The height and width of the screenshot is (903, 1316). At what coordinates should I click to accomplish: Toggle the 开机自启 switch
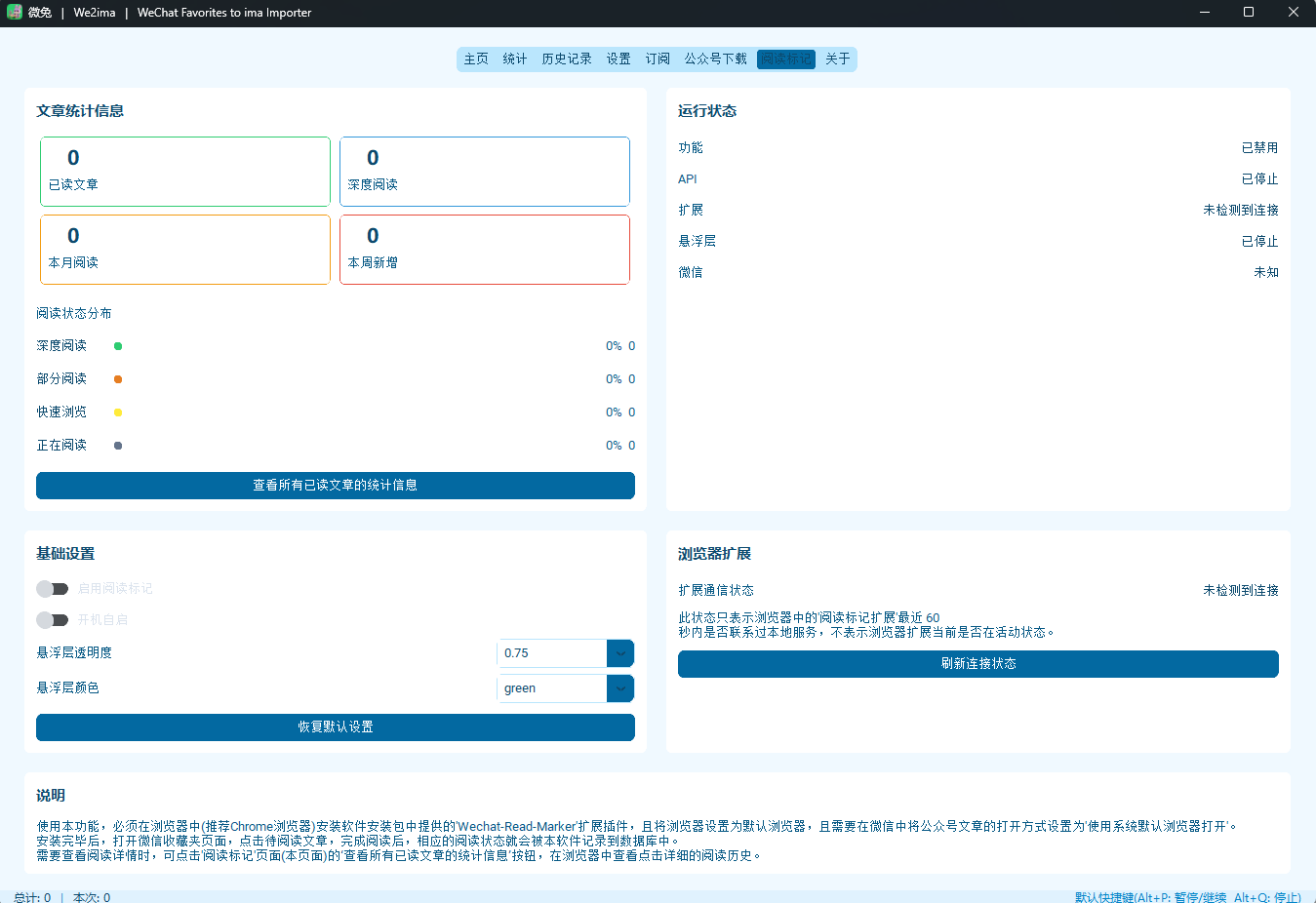pos(53,620)
